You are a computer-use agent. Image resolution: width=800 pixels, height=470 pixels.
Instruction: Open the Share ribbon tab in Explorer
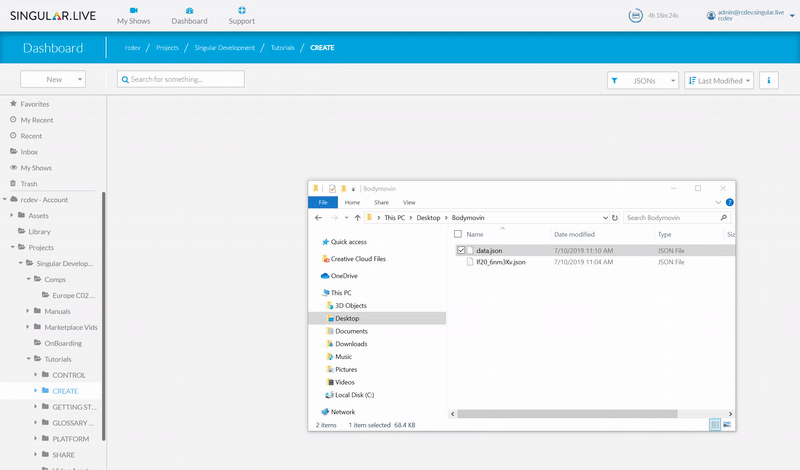tap(381, 203)
